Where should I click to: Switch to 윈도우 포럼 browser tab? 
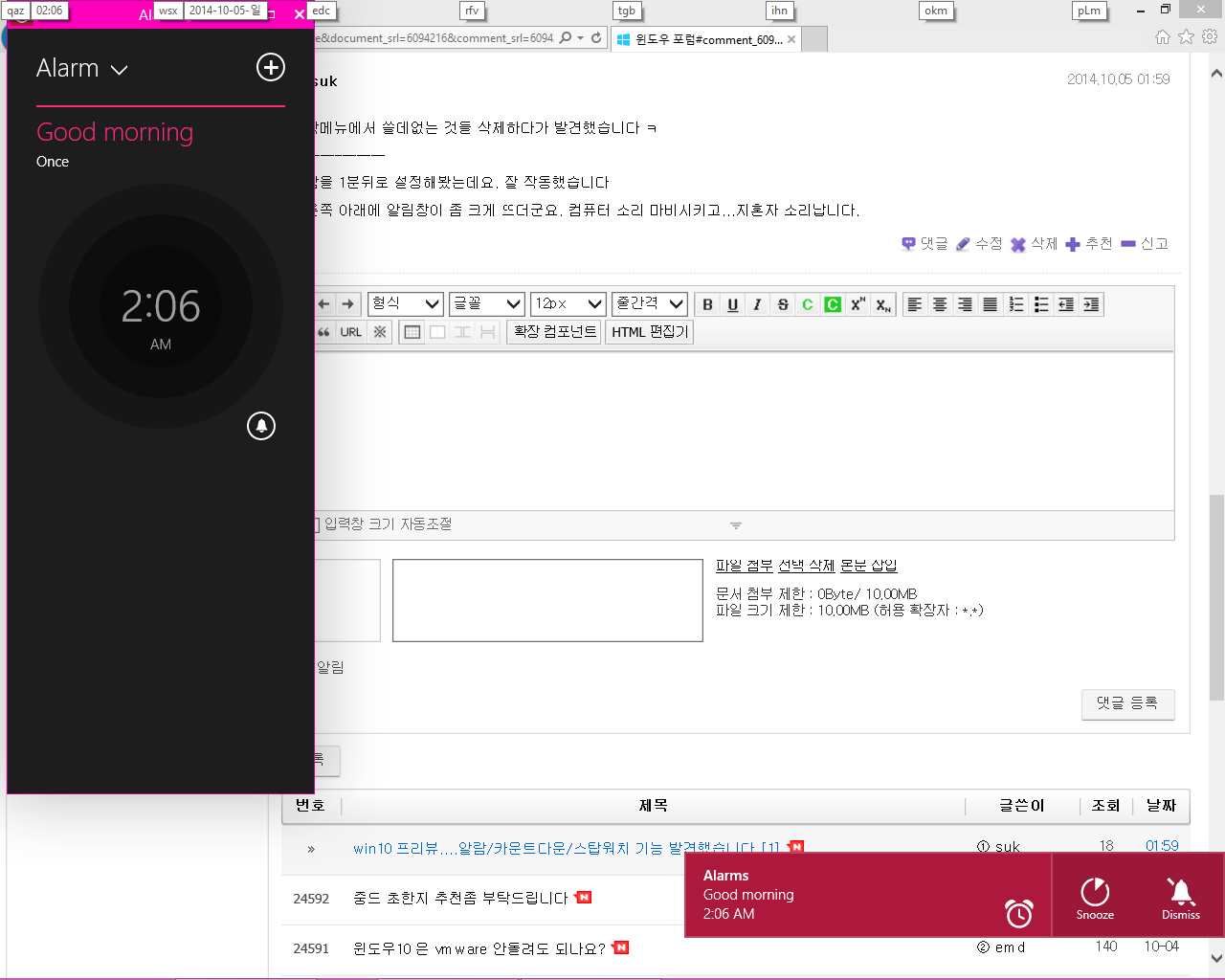click(x=708, y=39)
